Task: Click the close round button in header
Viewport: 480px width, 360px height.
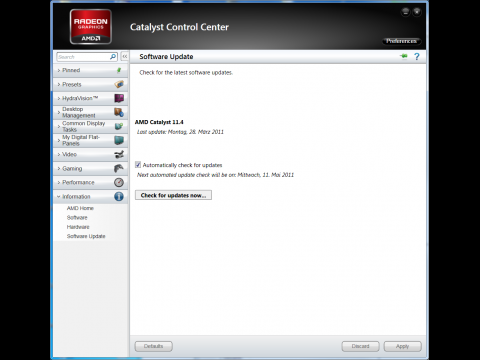Action: (417, 12)
